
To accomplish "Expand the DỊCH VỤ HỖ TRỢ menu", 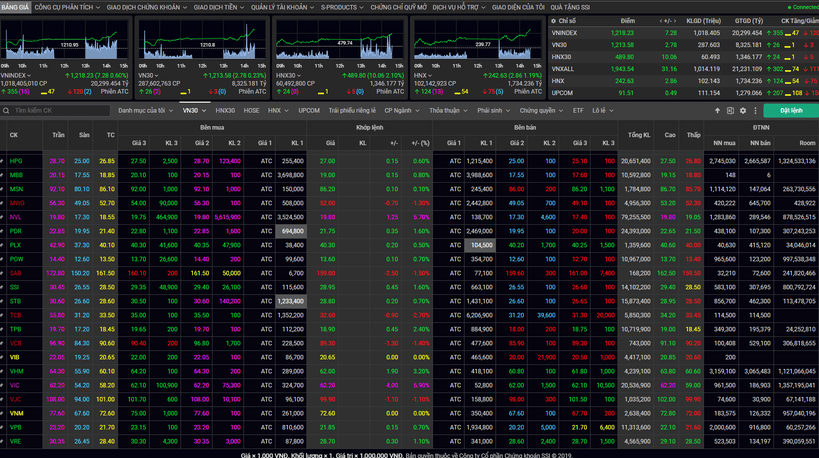I will tap(459, 7).
